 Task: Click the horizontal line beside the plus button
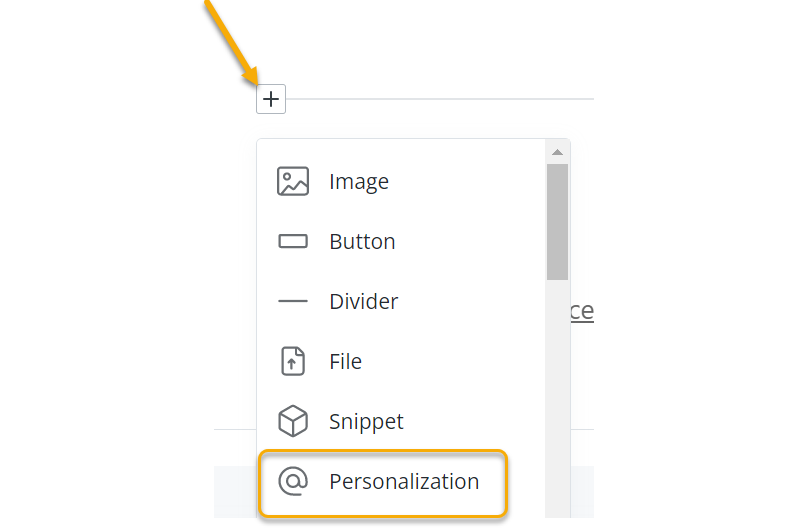(440, 99)
